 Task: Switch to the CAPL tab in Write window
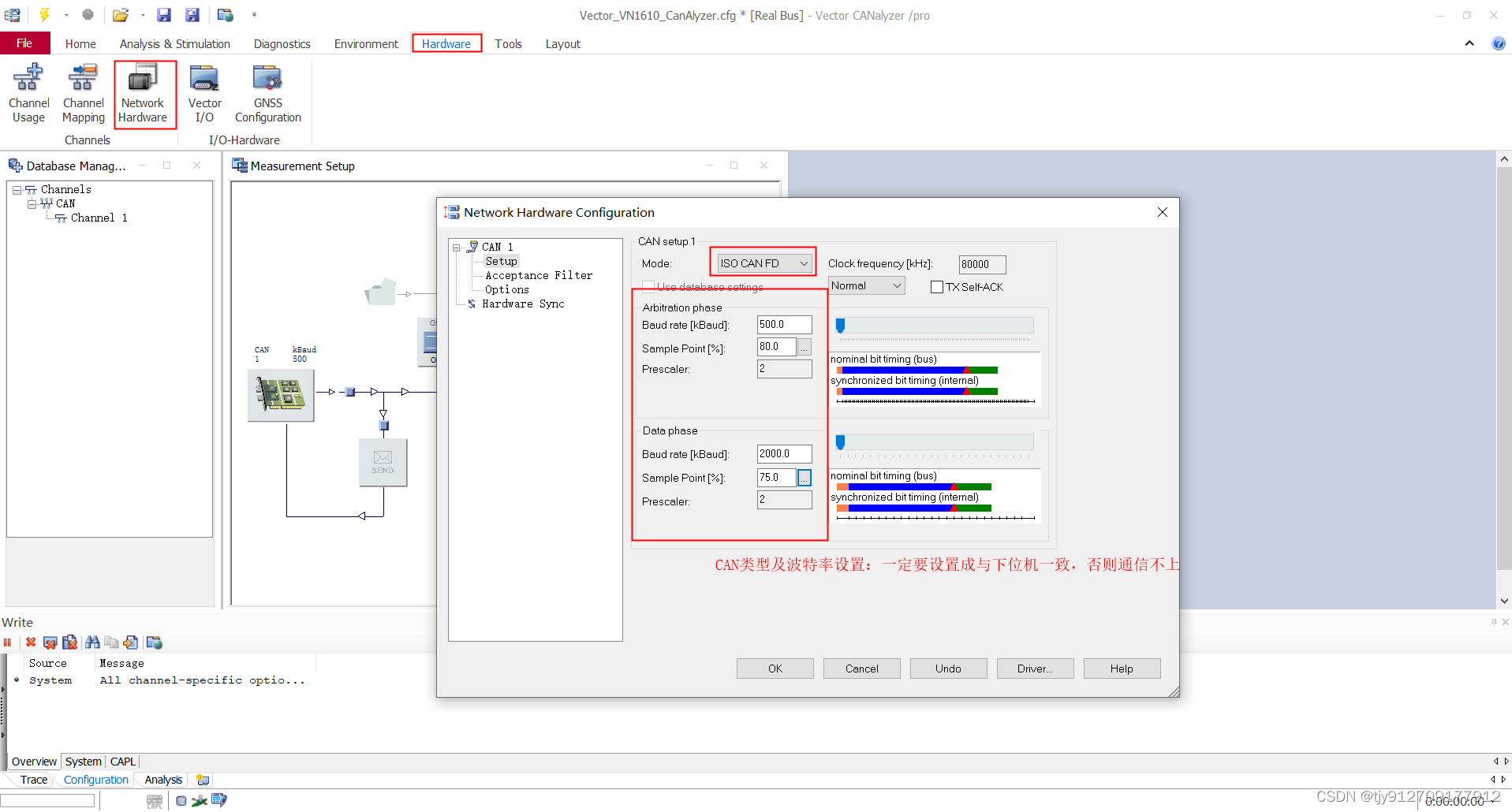pyautogui.click(x=122, y=762)
